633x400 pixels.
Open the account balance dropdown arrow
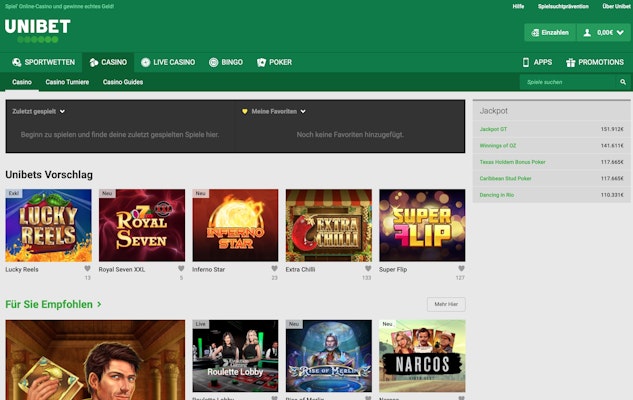[620, 33]
